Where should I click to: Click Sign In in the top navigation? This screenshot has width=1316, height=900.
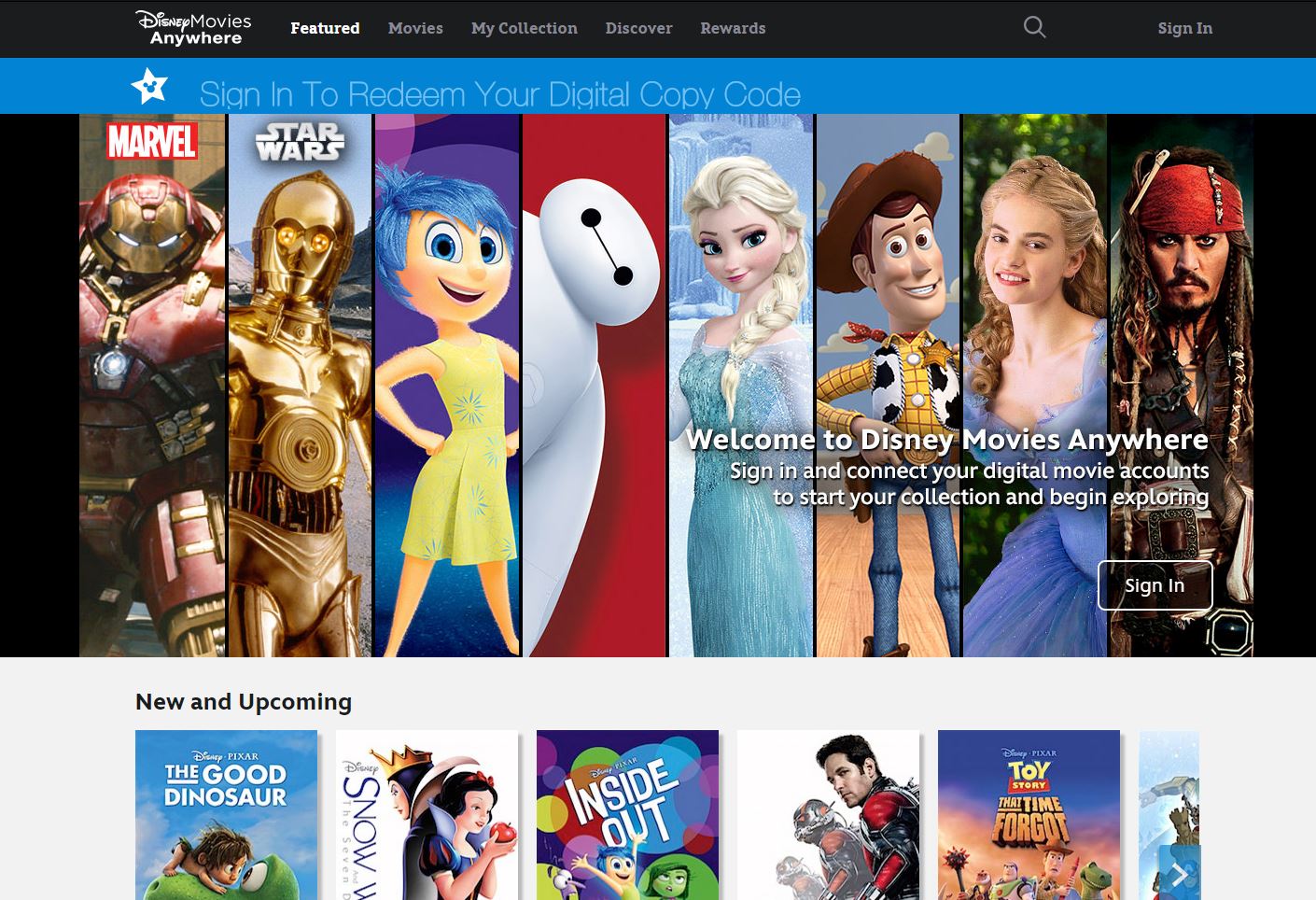[1184, 28]
